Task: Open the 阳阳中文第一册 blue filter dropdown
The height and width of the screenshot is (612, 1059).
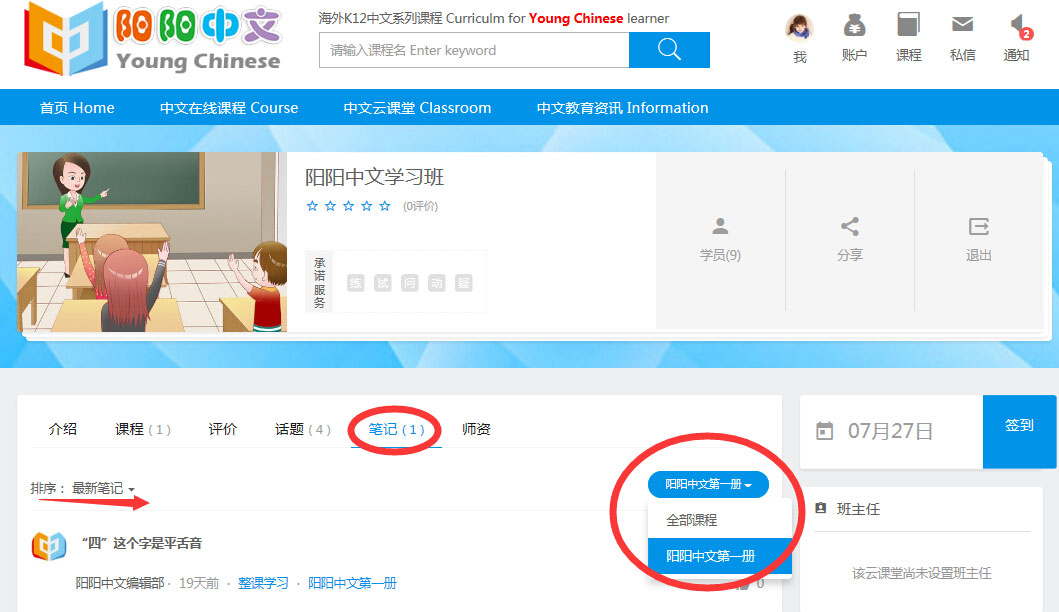Action: (708, 484)
